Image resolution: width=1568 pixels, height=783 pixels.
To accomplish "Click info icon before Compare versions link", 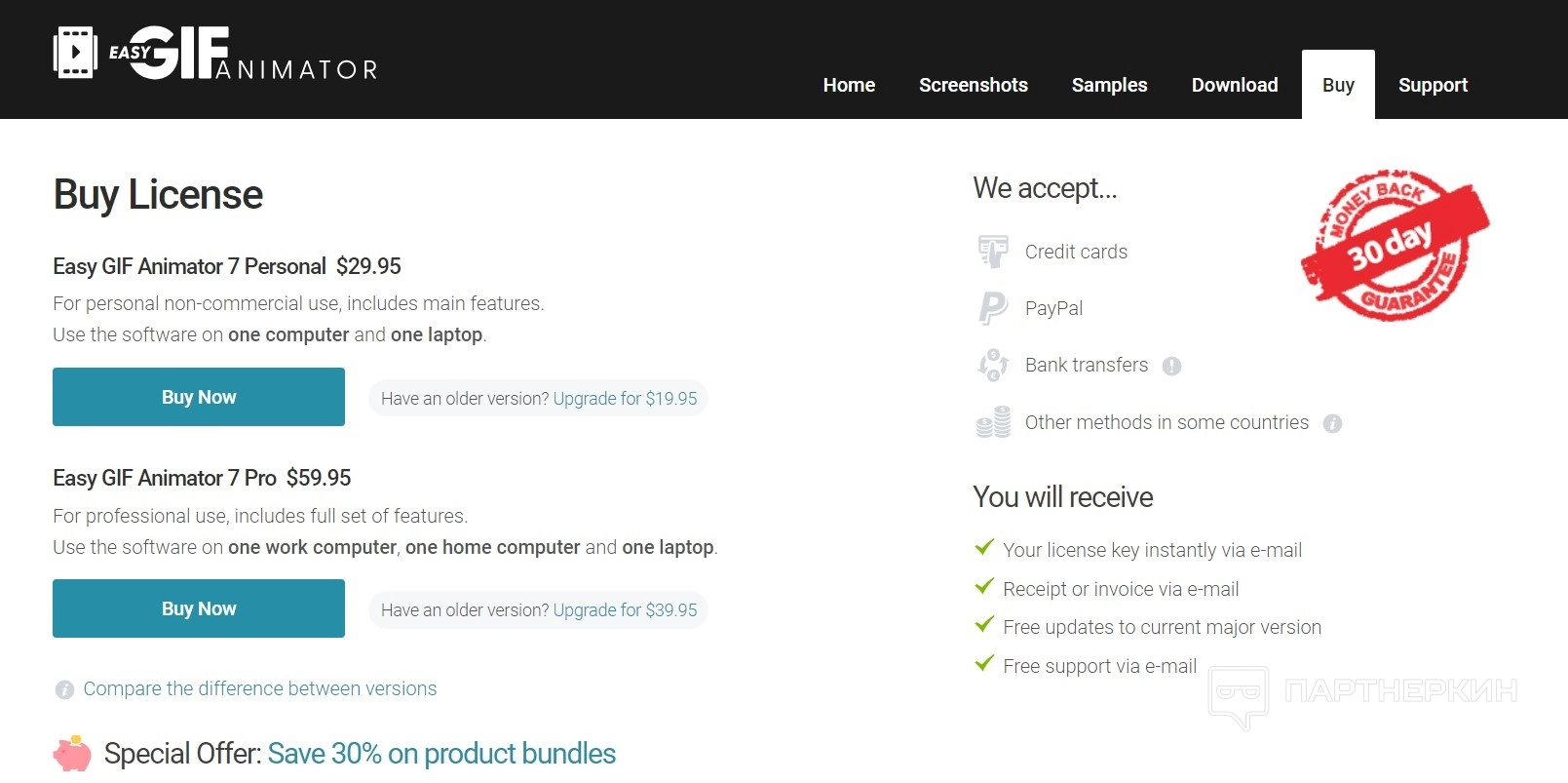I will pos(64,689).
